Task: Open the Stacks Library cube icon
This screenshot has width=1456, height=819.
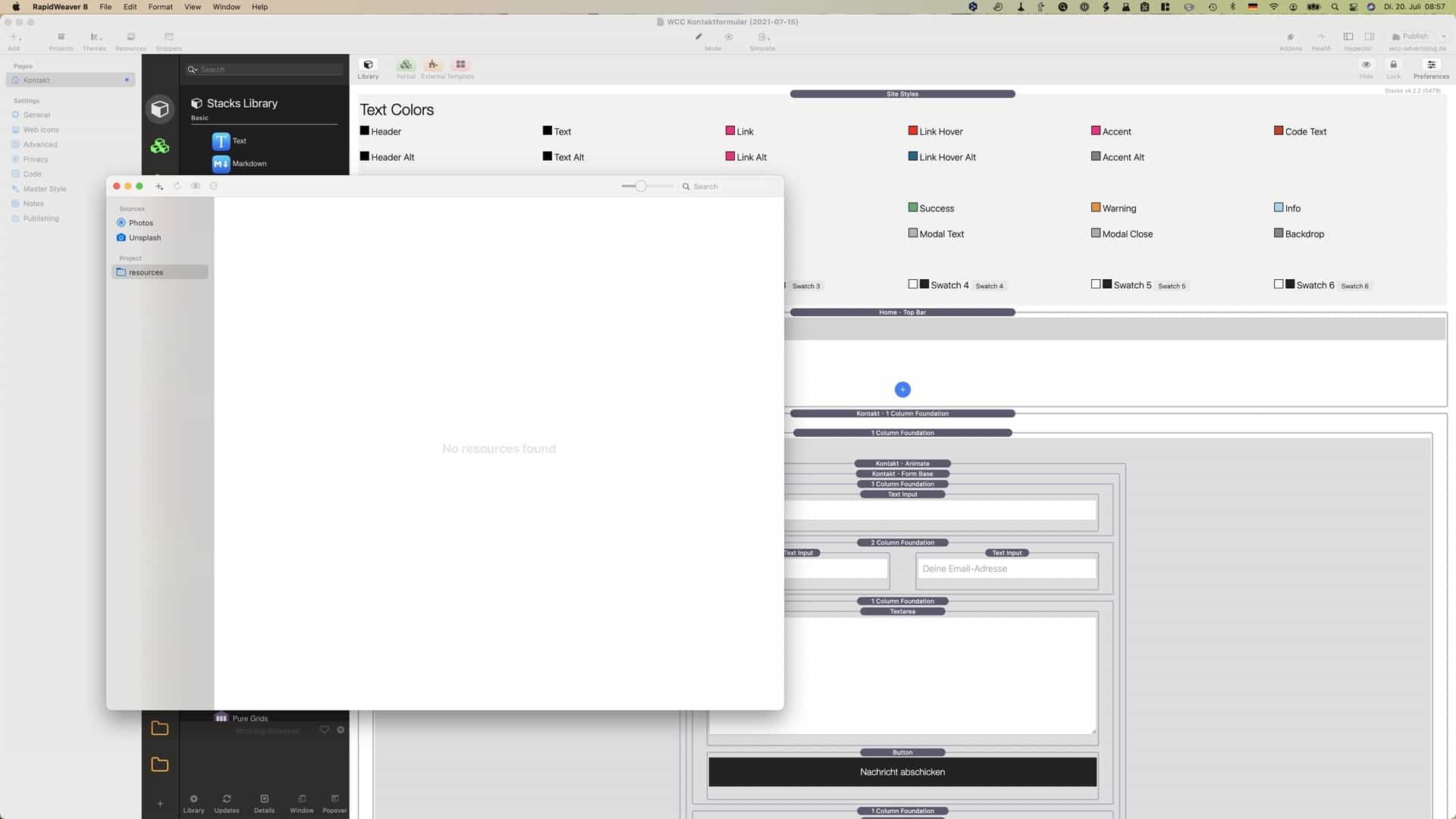Action: coord(159,109)
